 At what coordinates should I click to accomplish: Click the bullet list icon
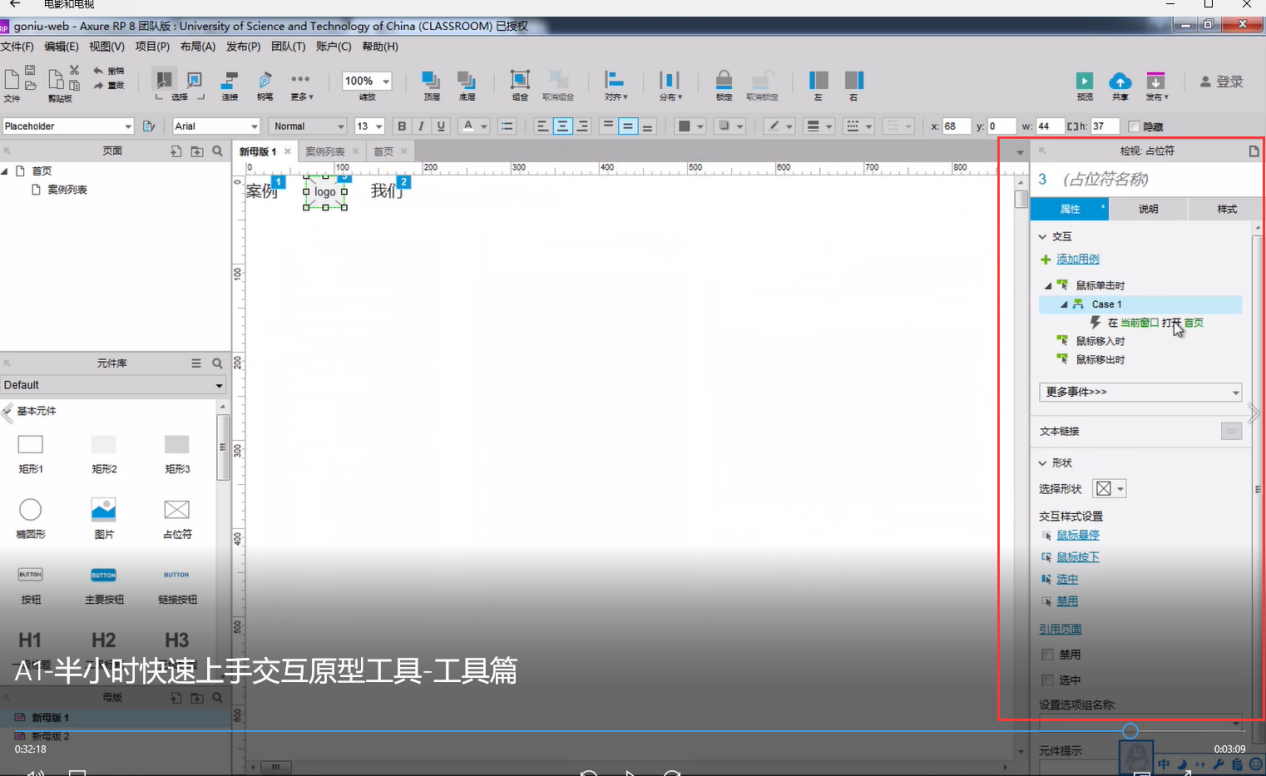(507, 126)
